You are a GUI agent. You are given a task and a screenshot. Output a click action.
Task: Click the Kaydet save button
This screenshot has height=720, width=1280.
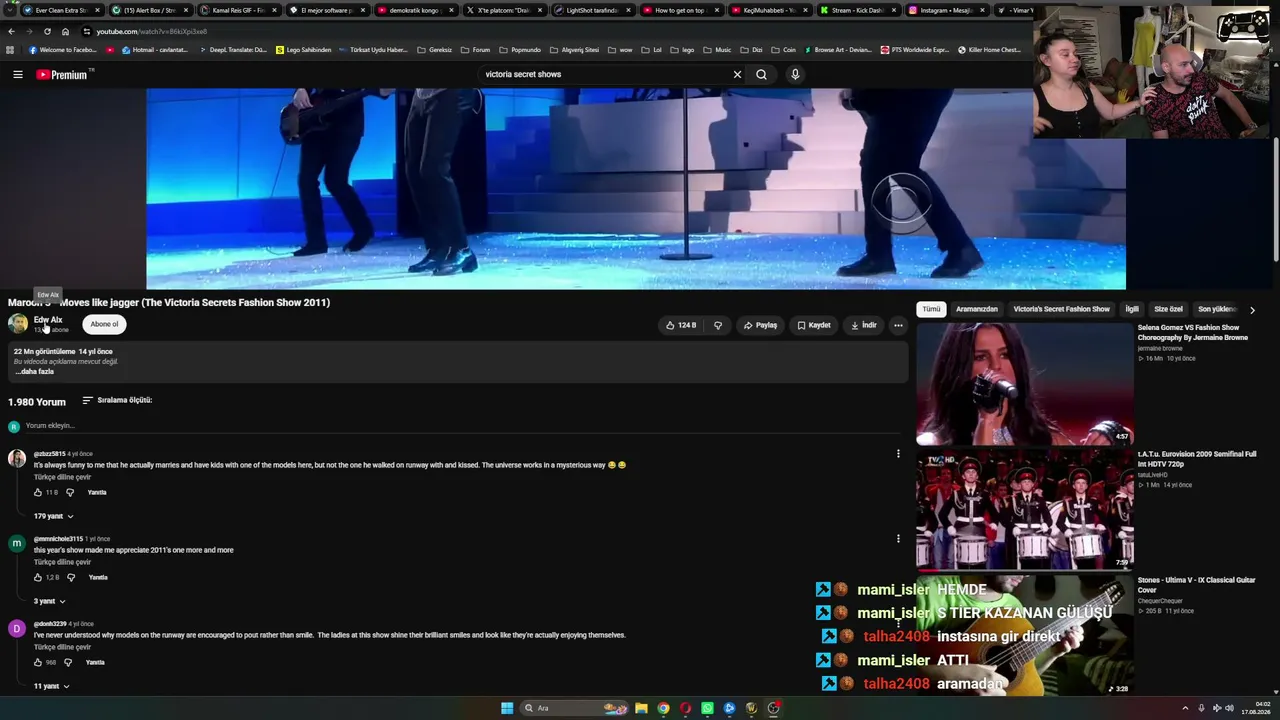(813, 325)
